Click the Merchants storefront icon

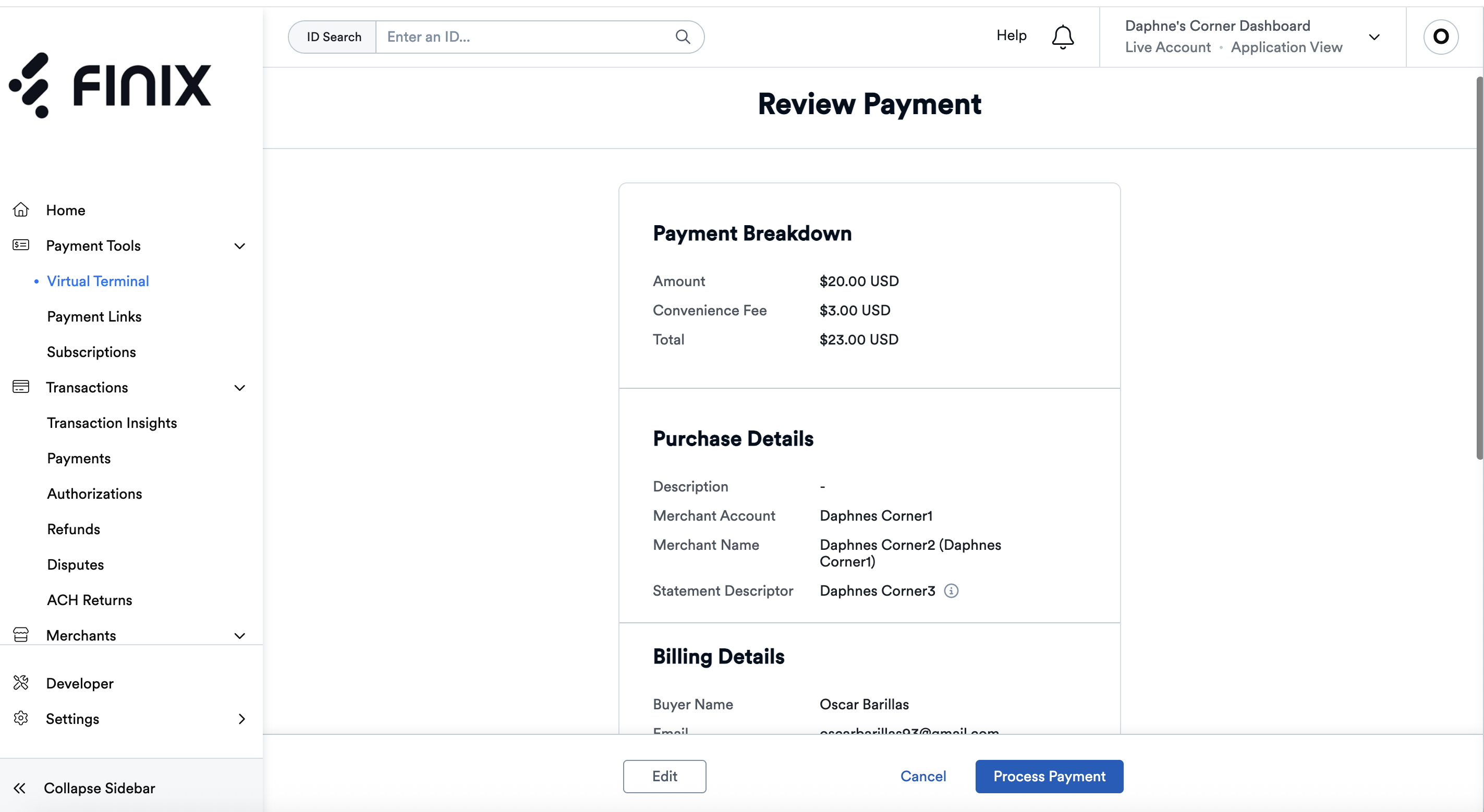21,635
